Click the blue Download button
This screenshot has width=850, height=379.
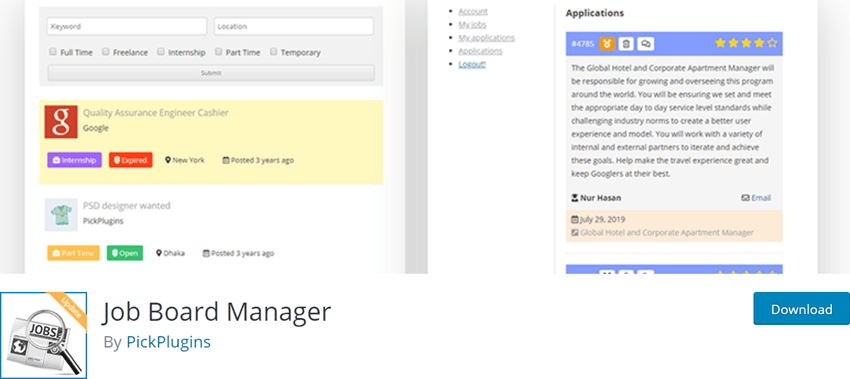pos(802,309)
